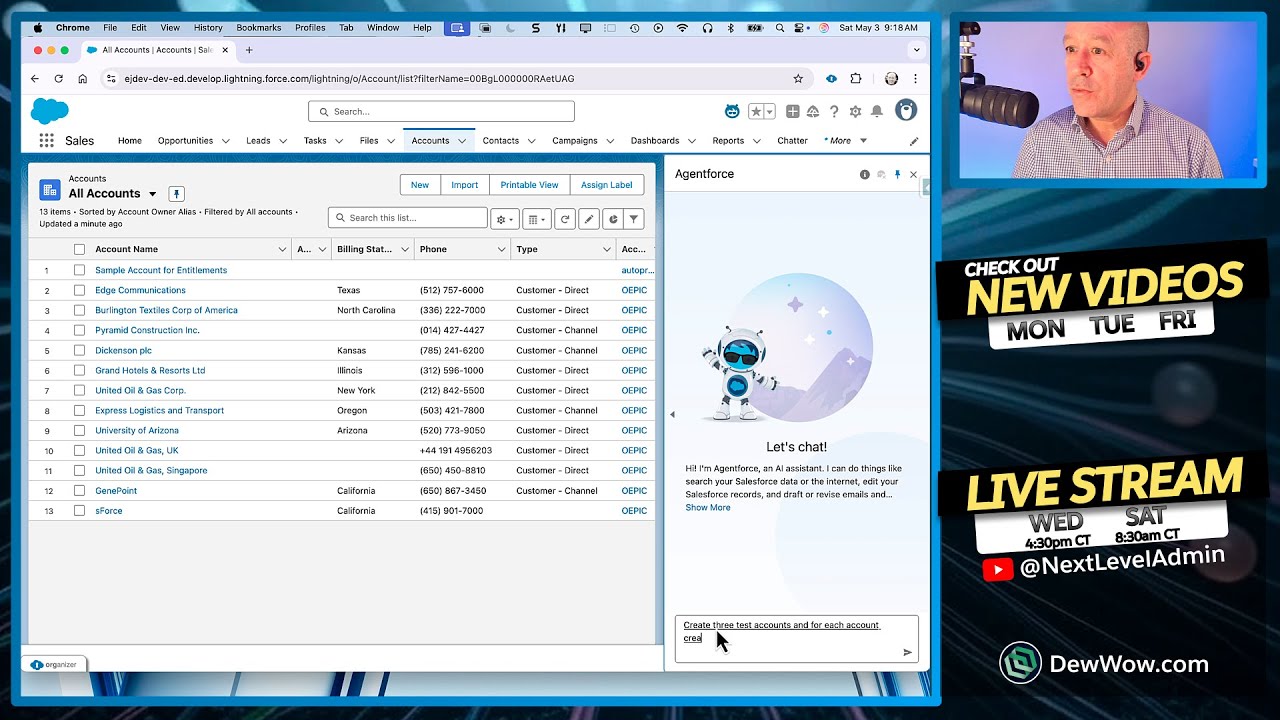This screenshot has width=1280, height=720.
Task: Check Grand Hotels & Resorts checkbox
Action: click(79, 370)
